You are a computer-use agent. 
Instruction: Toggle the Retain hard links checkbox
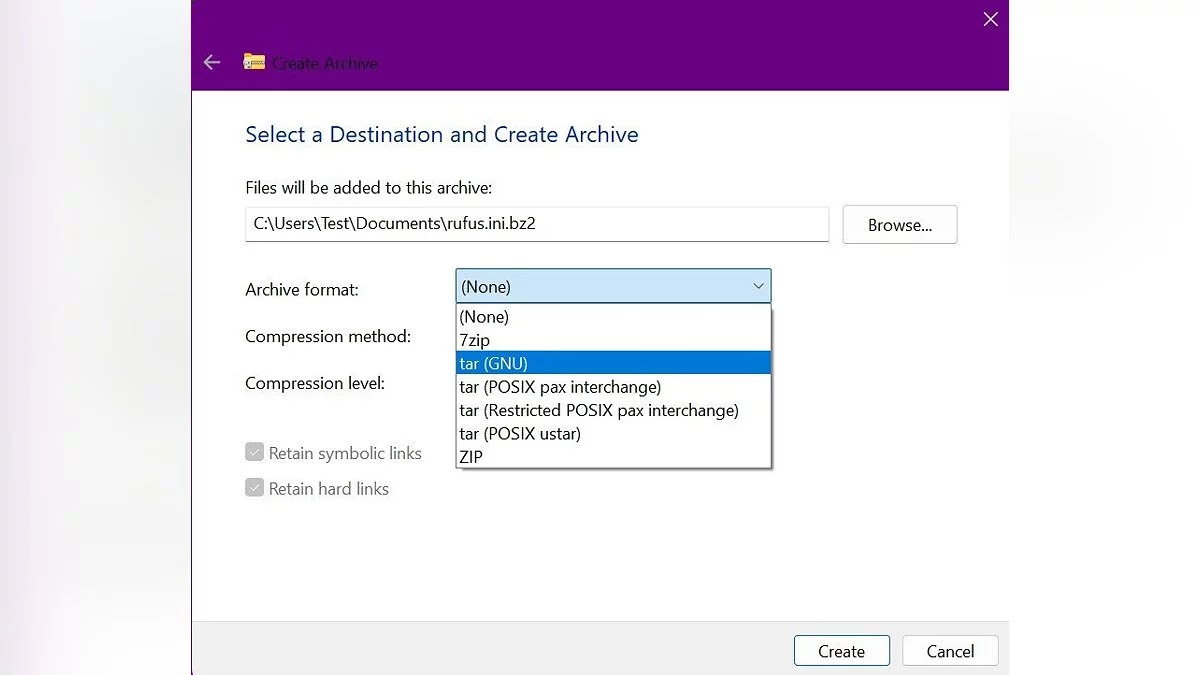pos(254,489)
